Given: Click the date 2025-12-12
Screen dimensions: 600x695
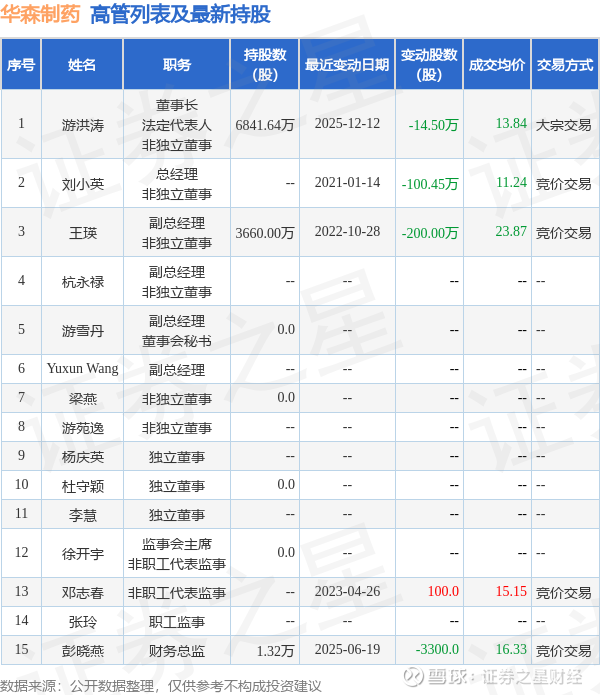Looking at the screenshot, I should (347, 123).
